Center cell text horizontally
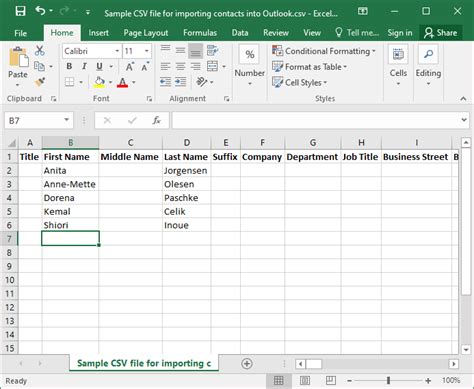This screenshot has width=474, height=389. pos(180,66)
